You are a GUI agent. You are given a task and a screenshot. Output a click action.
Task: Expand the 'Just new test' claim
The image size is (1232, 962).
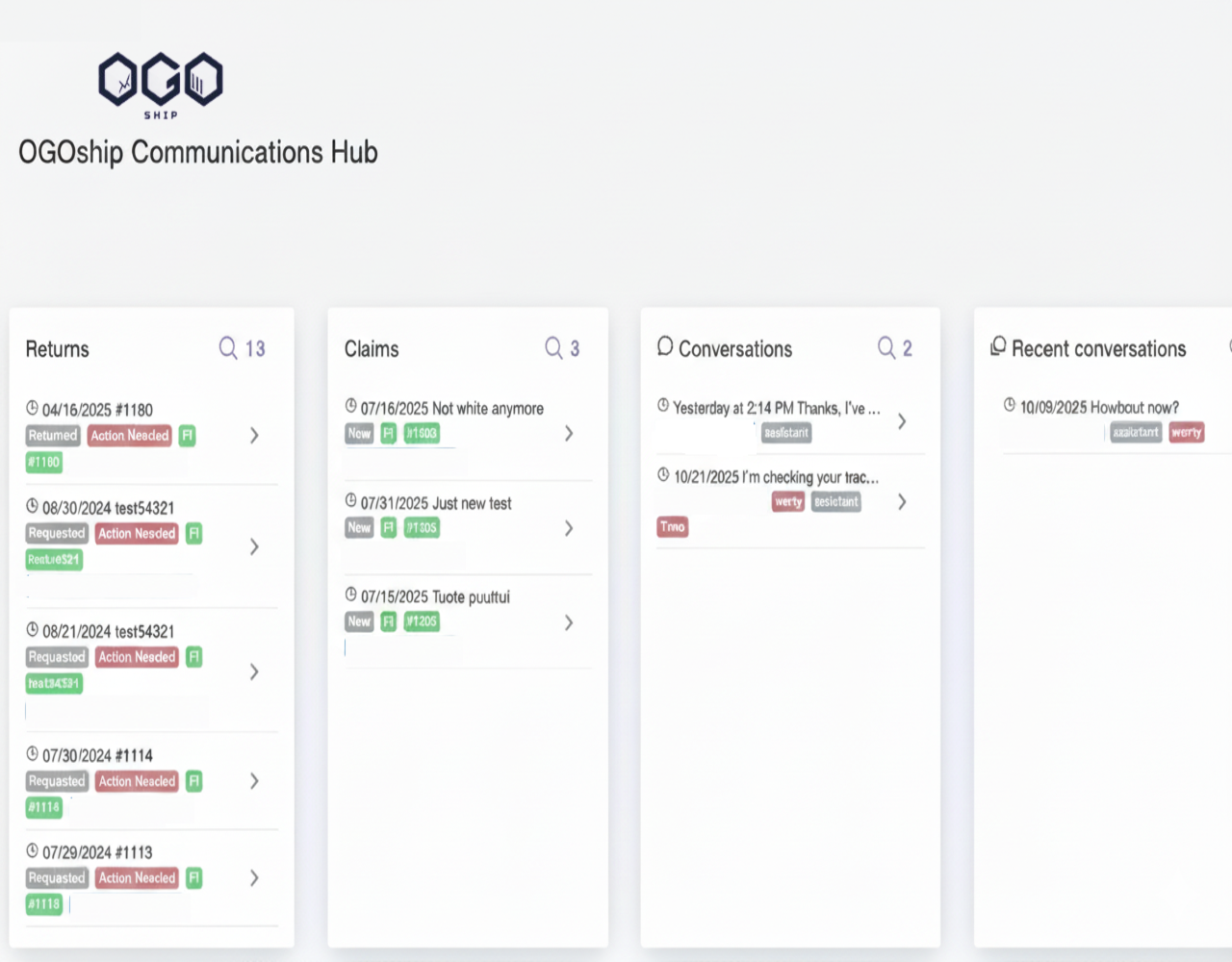click(x=568, y=527)
